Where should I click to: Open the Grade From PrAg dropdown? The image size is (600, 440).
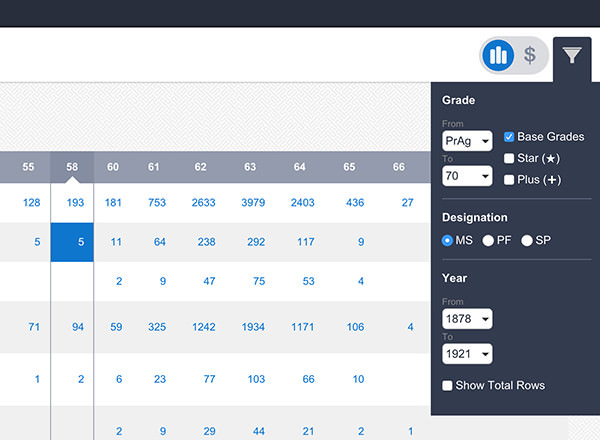[467, 142]
